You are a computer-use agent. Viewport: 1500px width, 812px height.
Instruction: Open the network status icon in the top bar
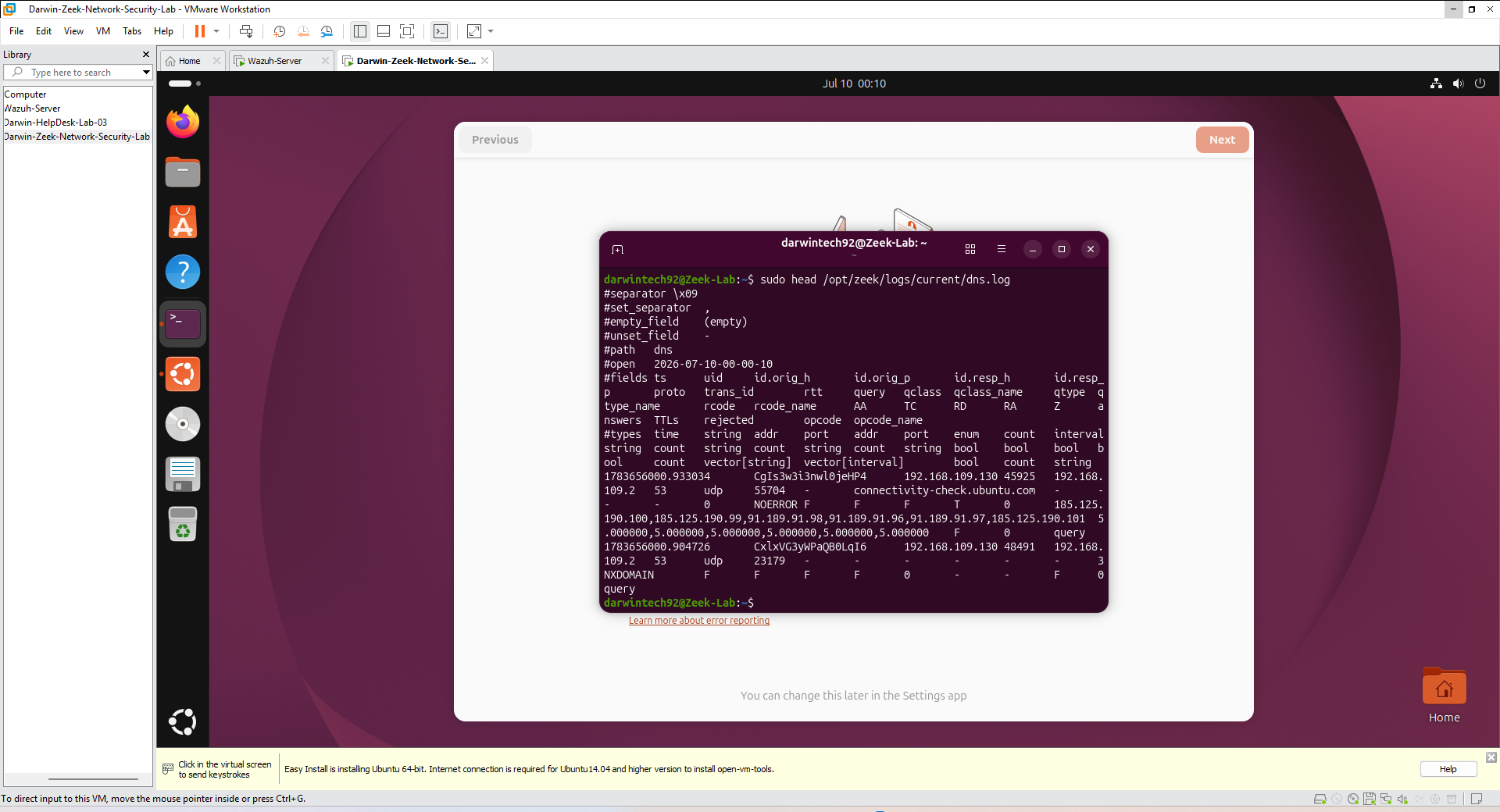click(x=1436, y=84)
